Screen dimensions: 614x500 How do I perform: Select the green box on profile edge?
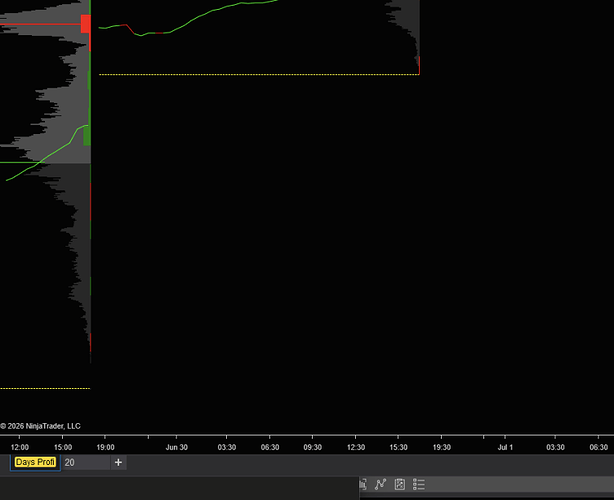[87, 135]
